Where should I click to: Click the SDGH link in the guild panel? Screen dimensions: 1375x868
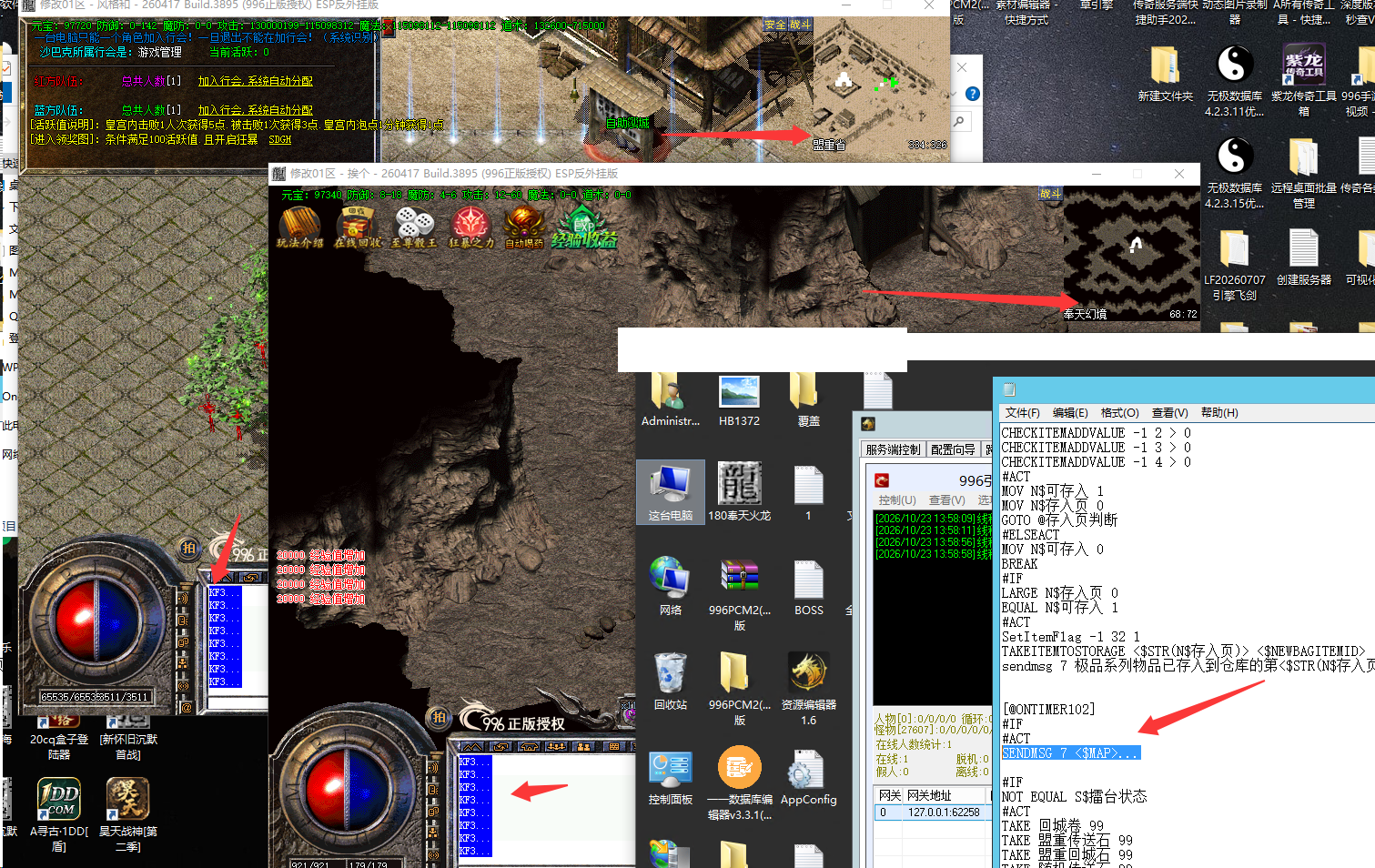click(x=280, y=140)
